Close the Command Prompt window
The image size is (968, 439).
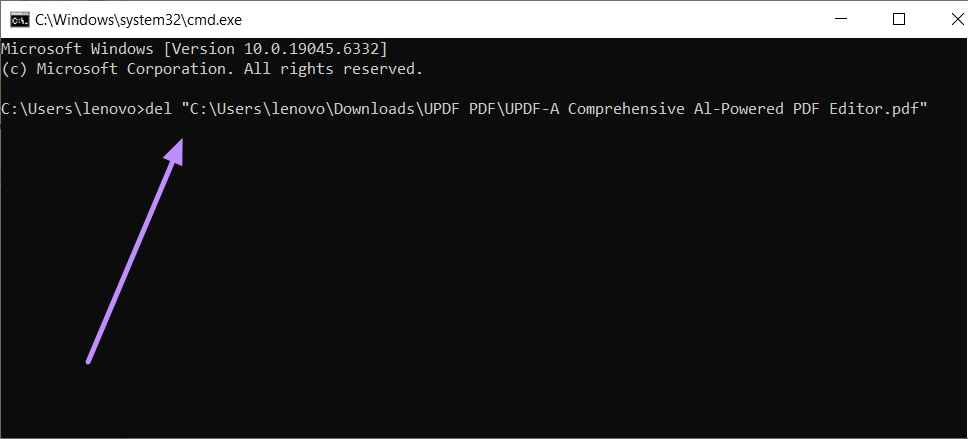tap(957, 19)
